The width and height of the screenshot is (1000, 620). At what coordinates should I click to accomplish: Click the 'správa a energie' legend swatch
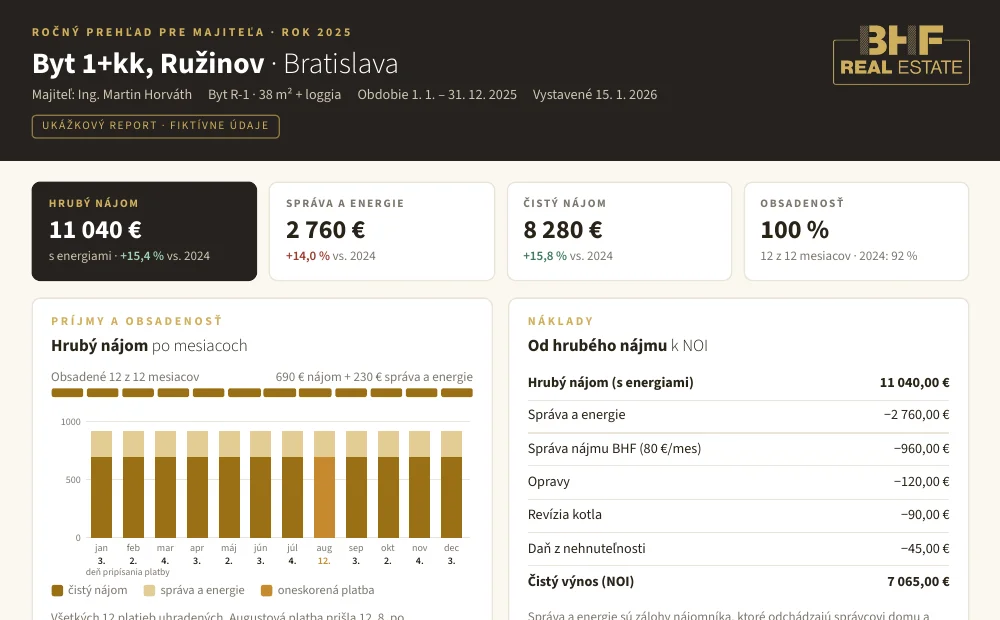(149, 591)
